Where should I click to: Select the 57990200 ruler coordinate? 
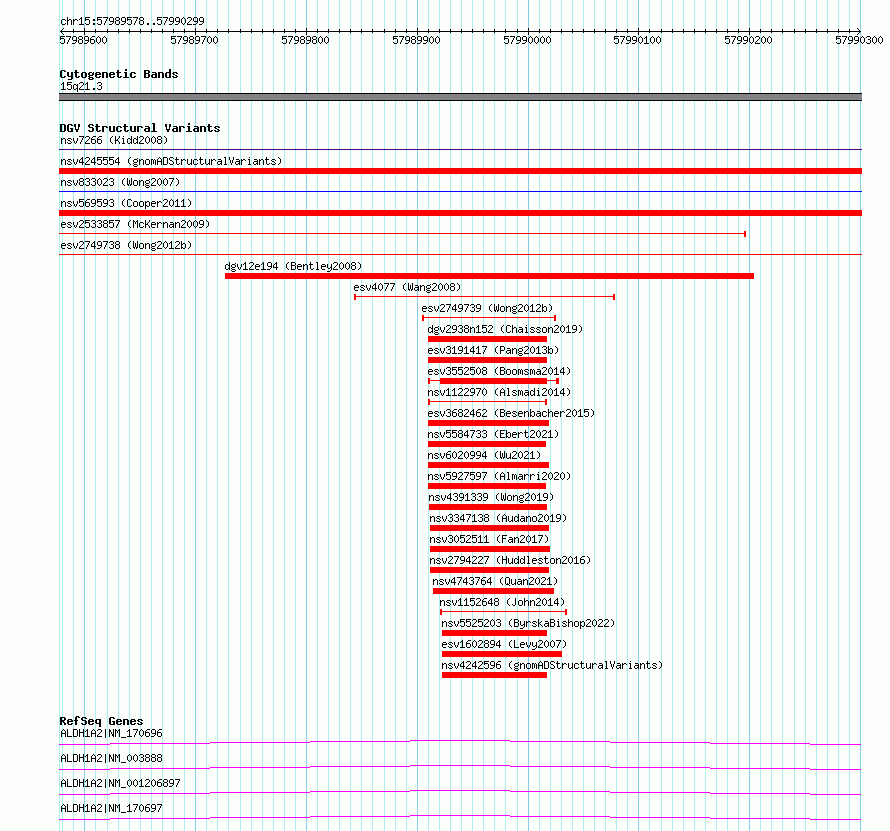[x=748, y=40]
